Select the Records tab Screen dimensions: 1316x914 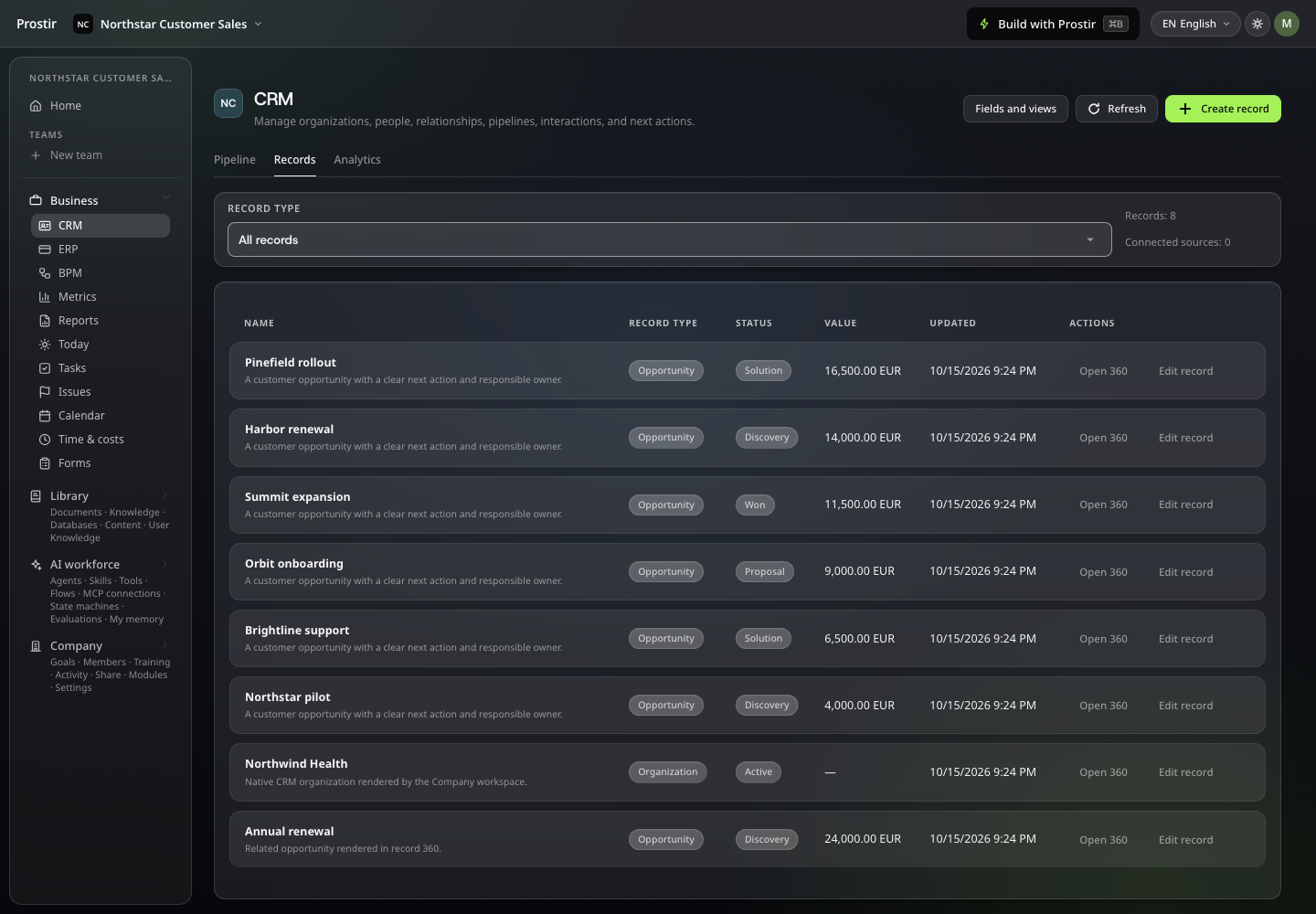pyautogui.click(x=294, y=160)
